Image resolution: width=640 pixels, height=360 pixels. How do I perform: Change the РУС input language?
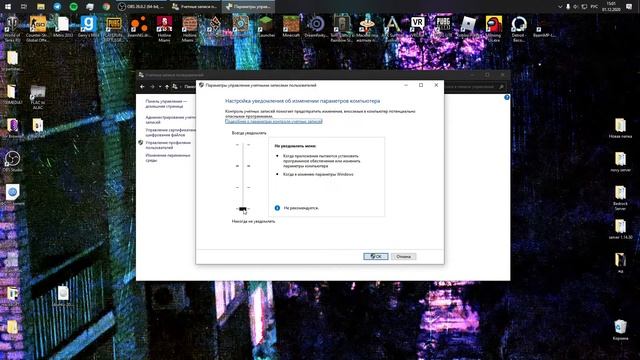click(x=594, y=7)
